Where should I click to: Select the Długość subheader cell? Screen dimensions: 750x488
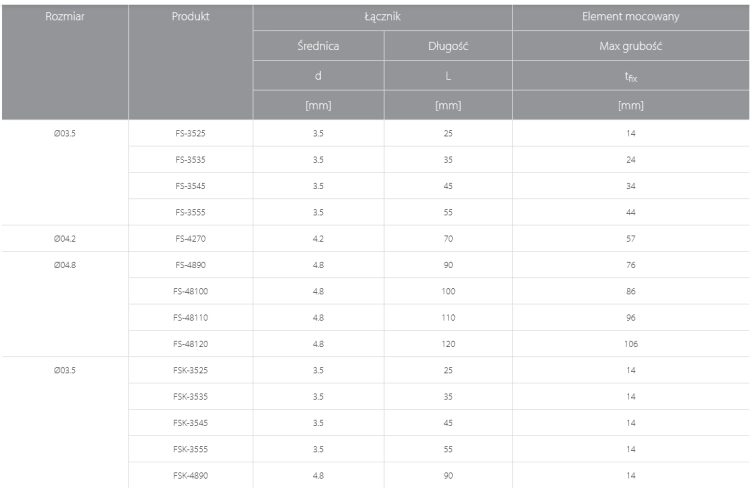(x=448, y=46)
